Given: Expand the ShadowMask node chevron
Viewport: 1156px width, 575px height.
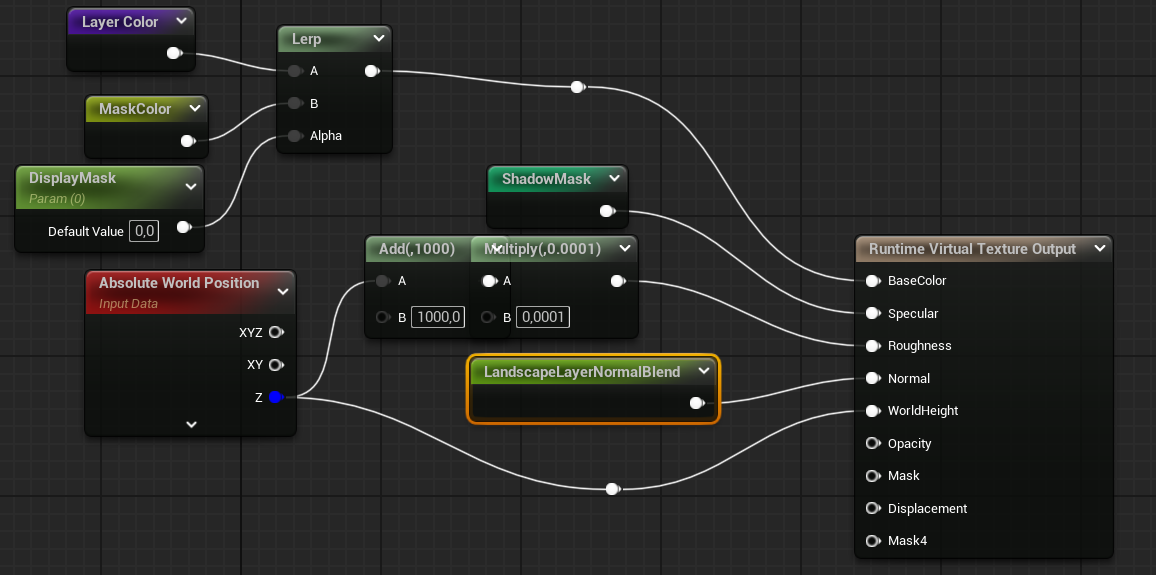Looking at the screenshot, I should tap(614, 179).
